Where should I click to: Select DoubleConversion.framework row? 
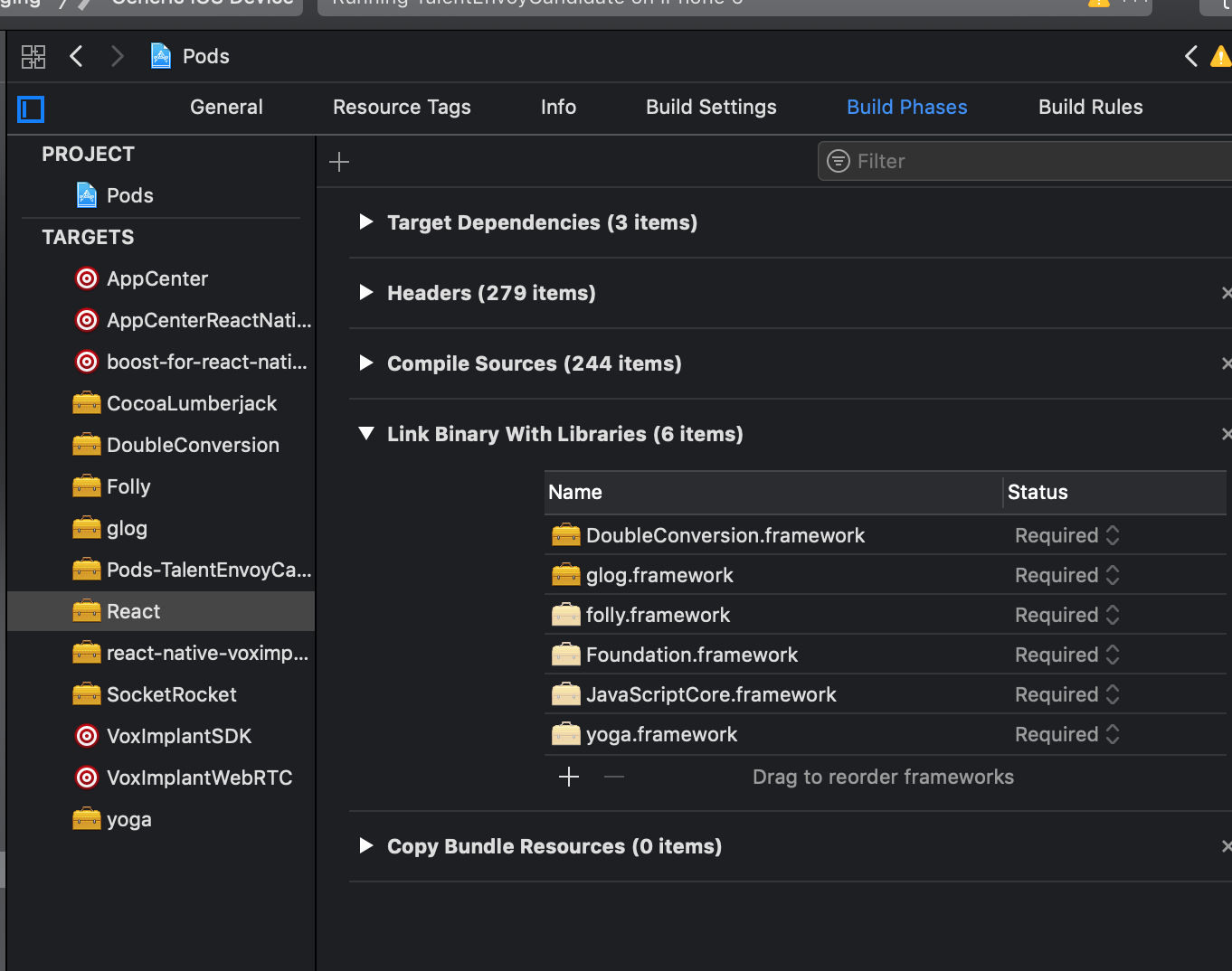point(886,535)
